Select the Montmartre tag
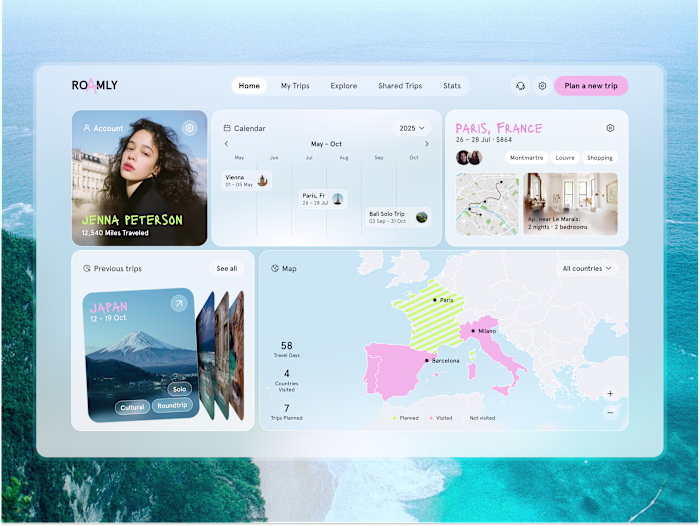 pos(527,158)
